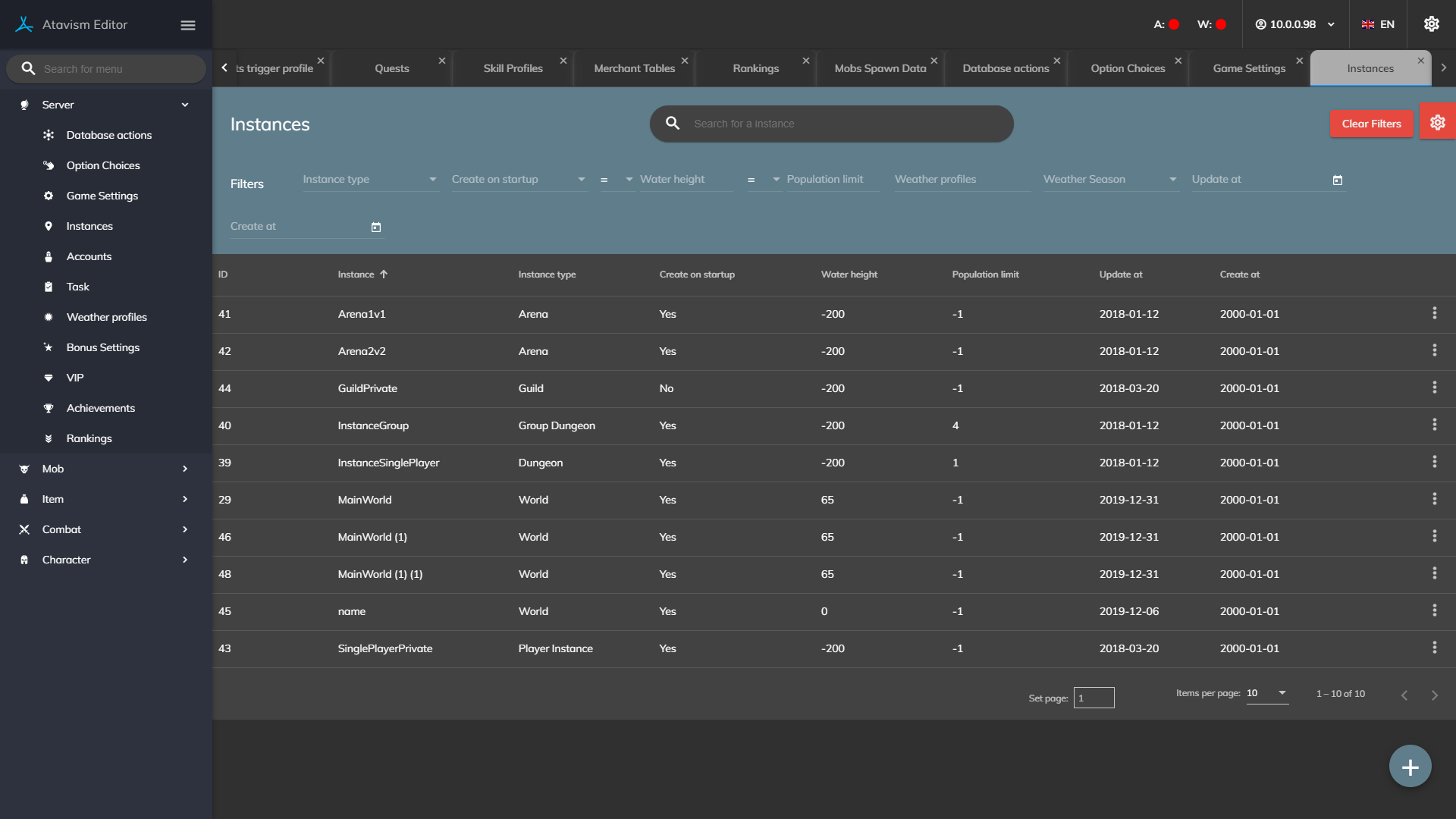The image size is (1456, 819).
Task: Open the three-dot menu for the Arena1v1 row
Action: click(x=1434, y=313)
